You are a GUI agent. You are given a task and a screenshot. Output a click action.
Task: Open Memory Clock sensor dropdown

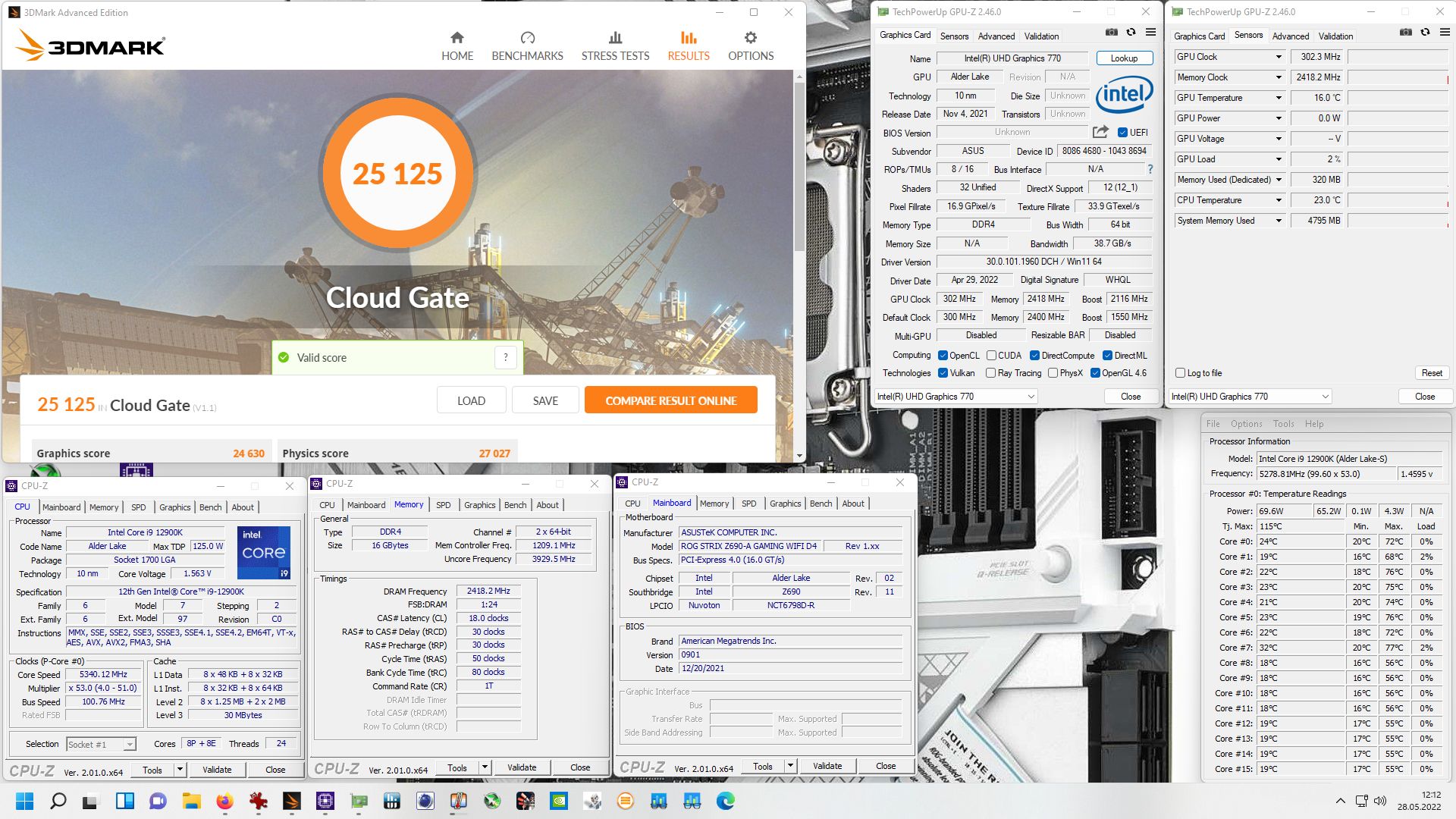point(1278,77)
